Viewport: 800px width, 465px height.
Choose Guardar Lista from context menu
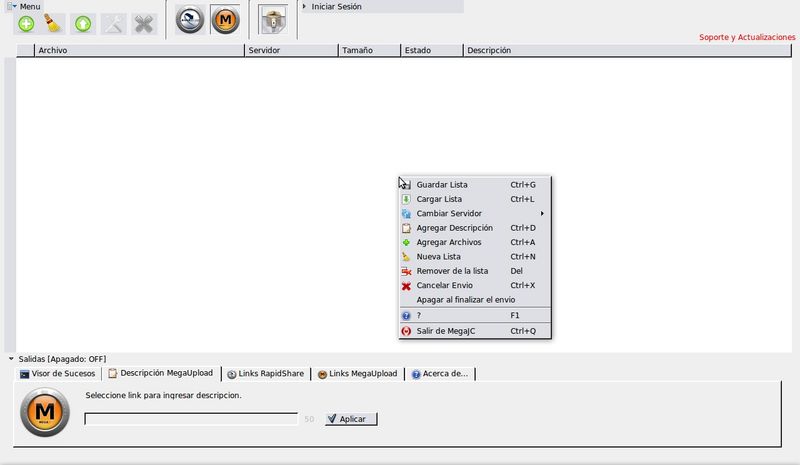(x=441, y=184)
